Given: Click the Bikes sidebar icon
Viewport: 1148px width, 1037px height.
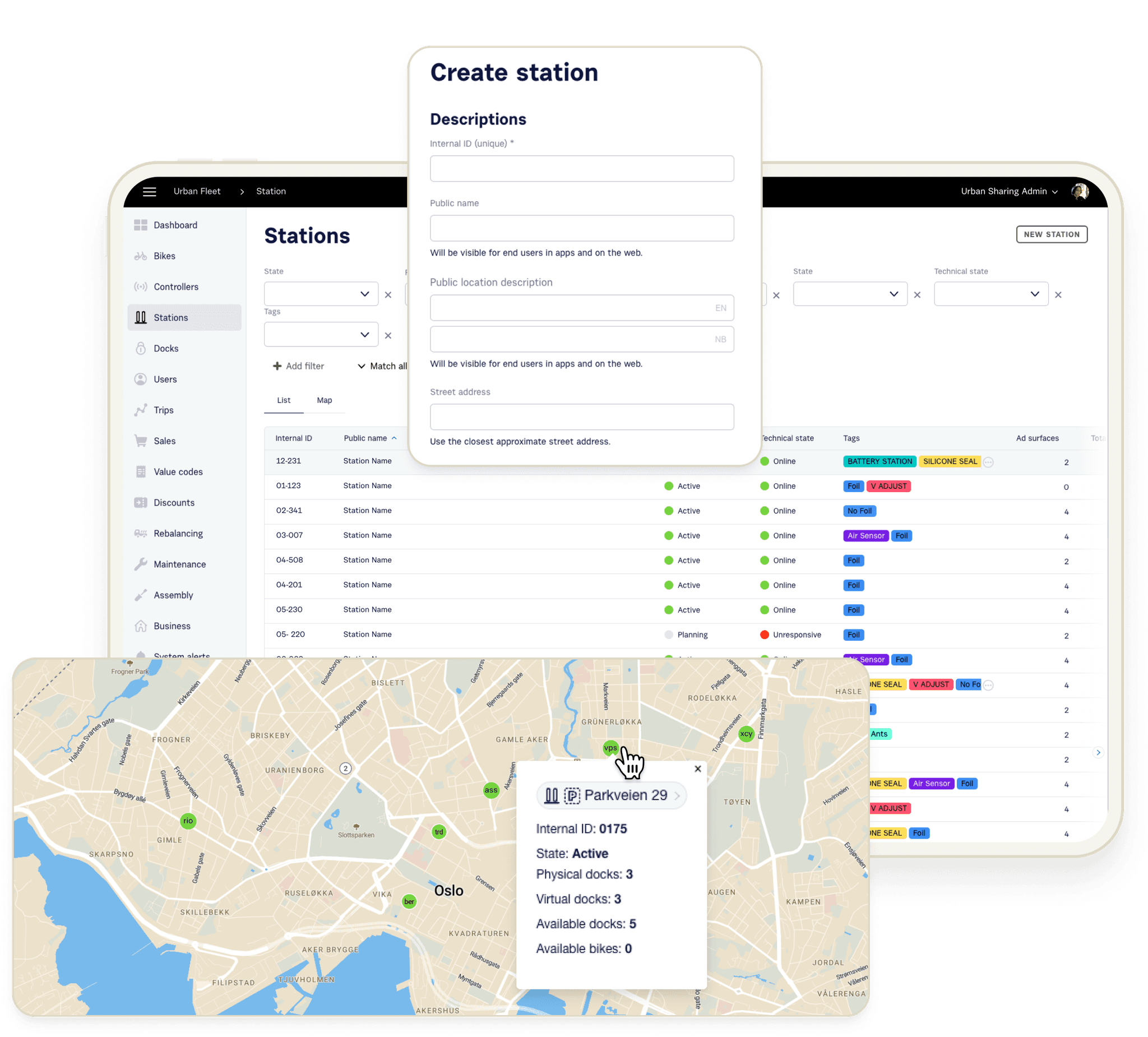Looking at the screenshot, I should point(141,256).
